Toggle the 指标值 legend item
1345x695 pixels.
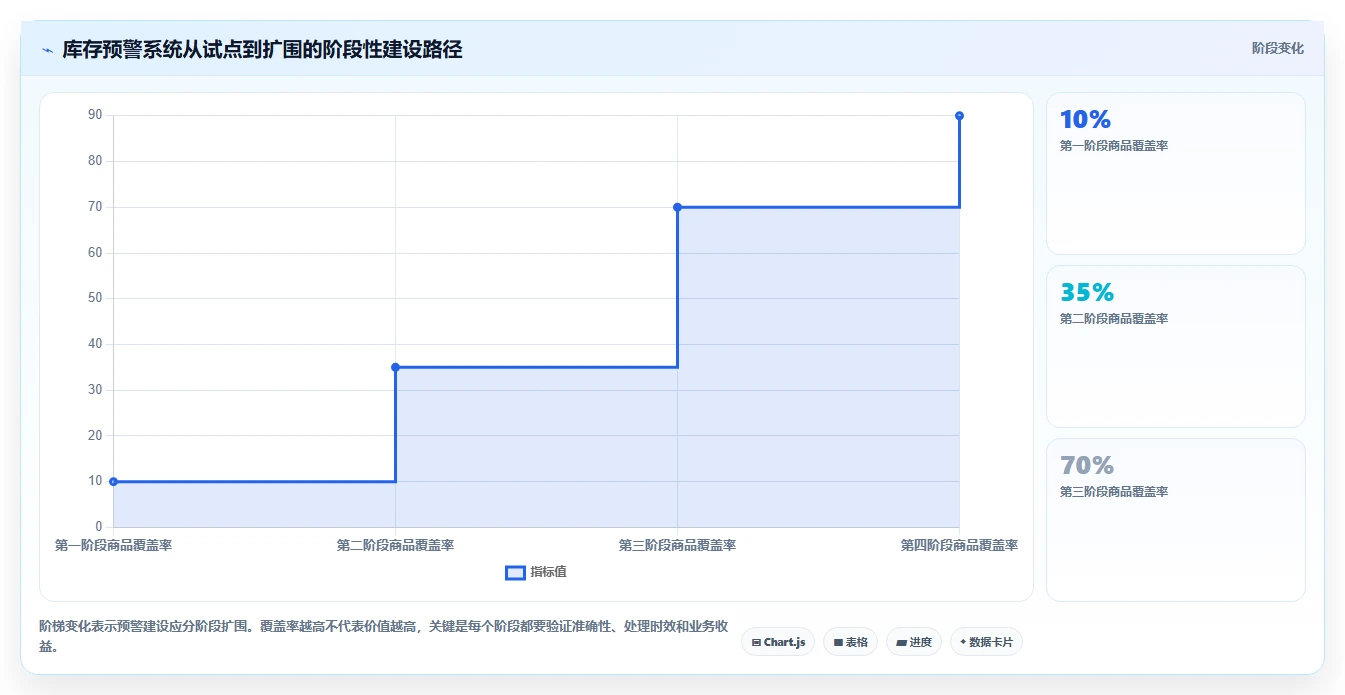tap(537, 572)
